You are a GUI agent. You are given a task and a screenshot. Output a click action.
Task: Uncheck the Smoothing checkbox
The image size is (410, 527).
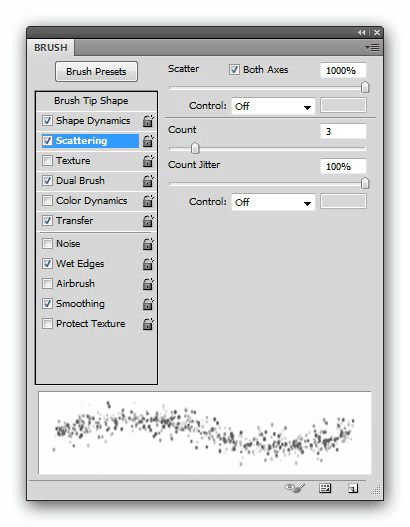pyautogui.click(x=47, y=303)
